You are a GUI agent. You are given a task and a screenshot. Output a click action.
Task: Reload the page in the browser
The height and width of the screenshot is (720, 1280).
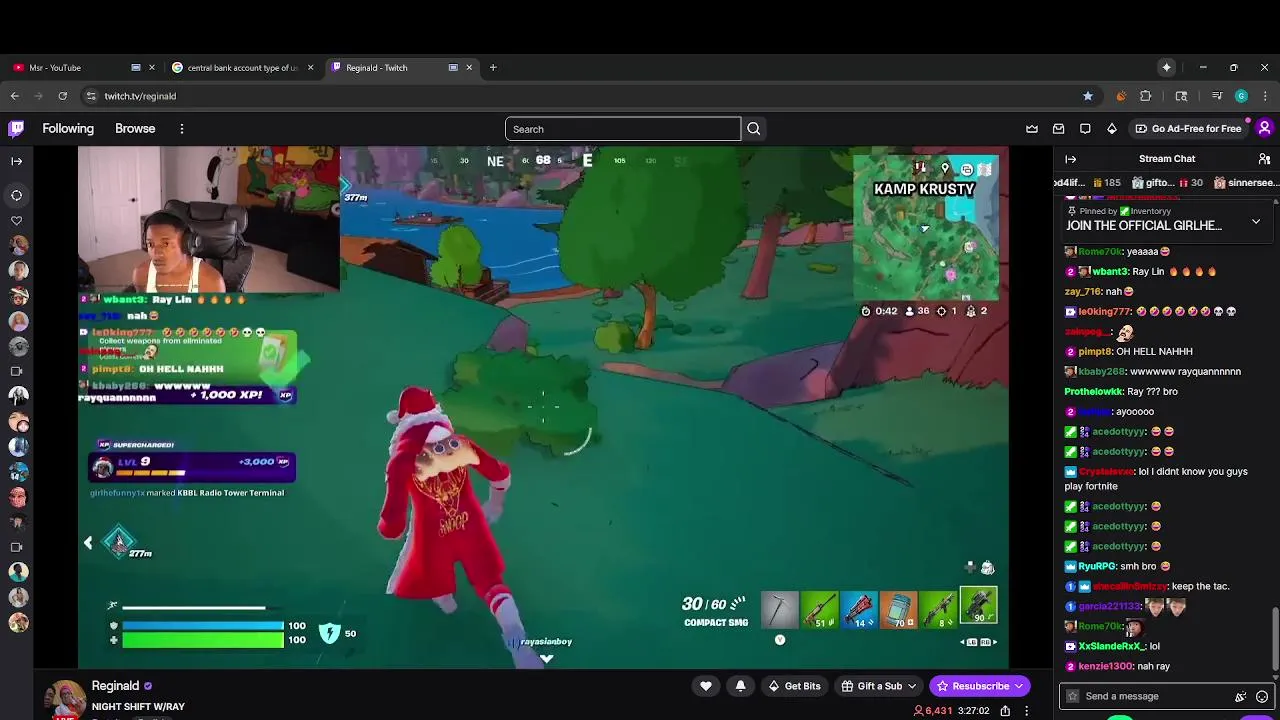point(62,96)
